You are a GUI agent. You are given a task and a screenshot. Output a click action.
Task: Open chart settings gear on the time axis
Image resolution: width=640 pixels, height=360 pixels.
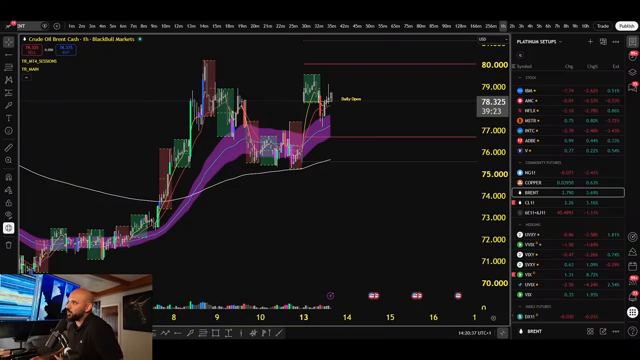coord(493,318)
